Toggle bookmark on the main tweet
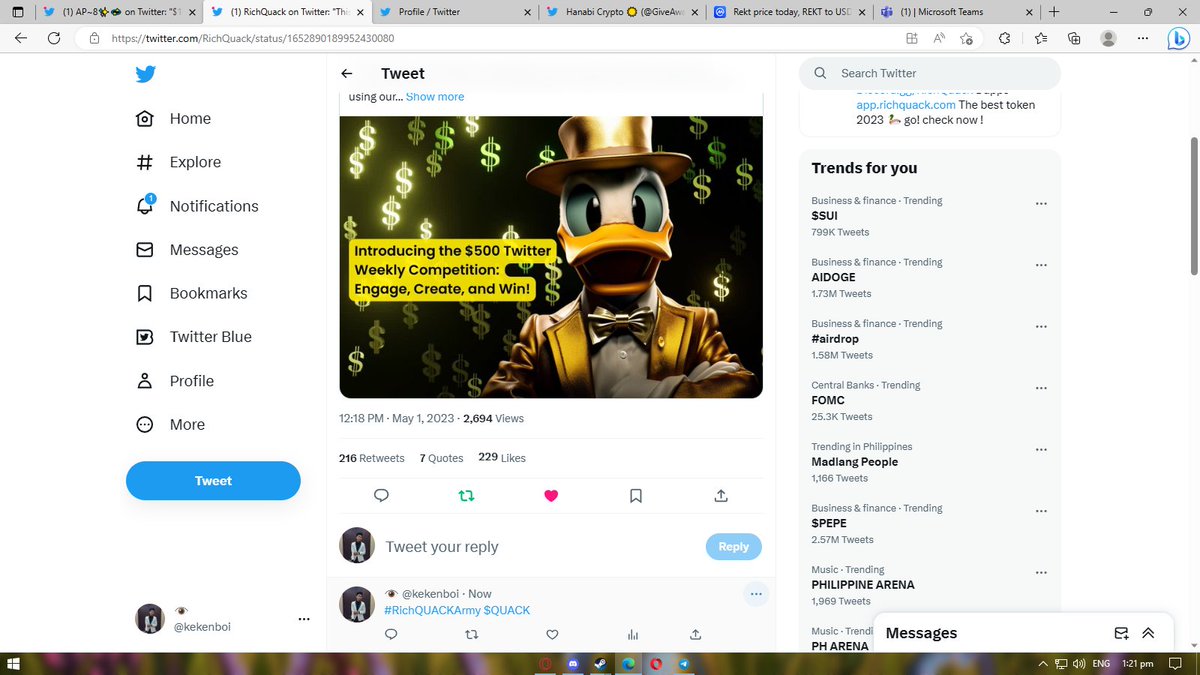The width and height of the screenshot is (1200, 675). (636, 495)
